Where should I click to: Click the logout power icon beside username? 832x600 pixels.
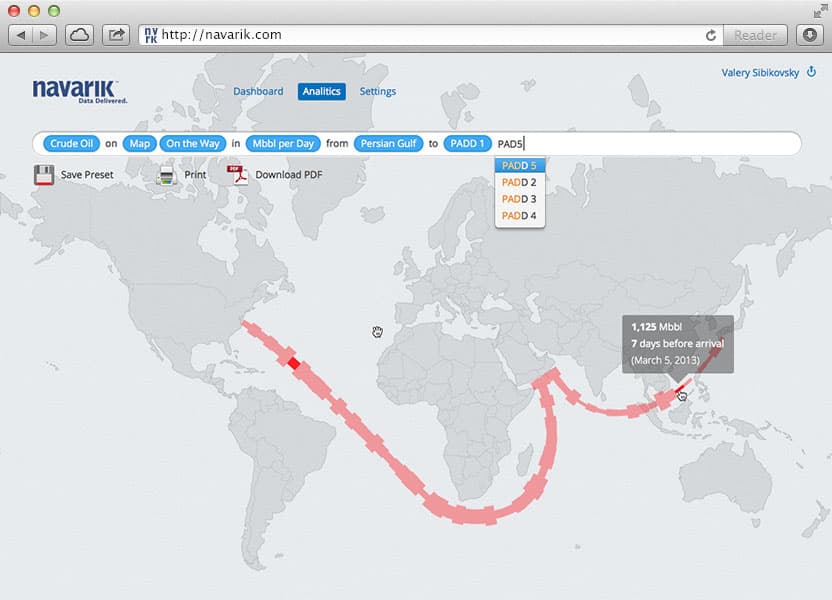(x=811, y=72)
